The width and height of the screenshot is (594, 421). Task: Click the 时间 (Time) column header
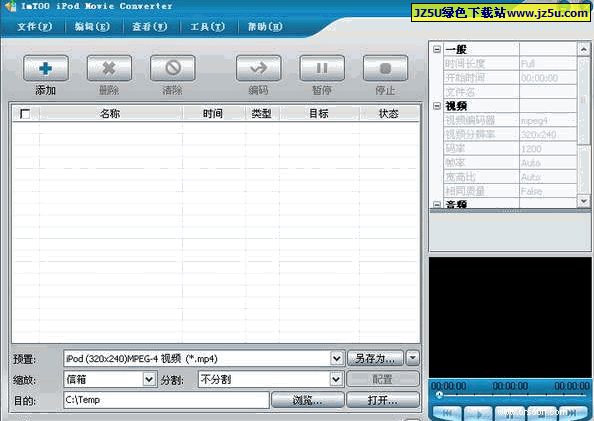click(x=213, y=113)
